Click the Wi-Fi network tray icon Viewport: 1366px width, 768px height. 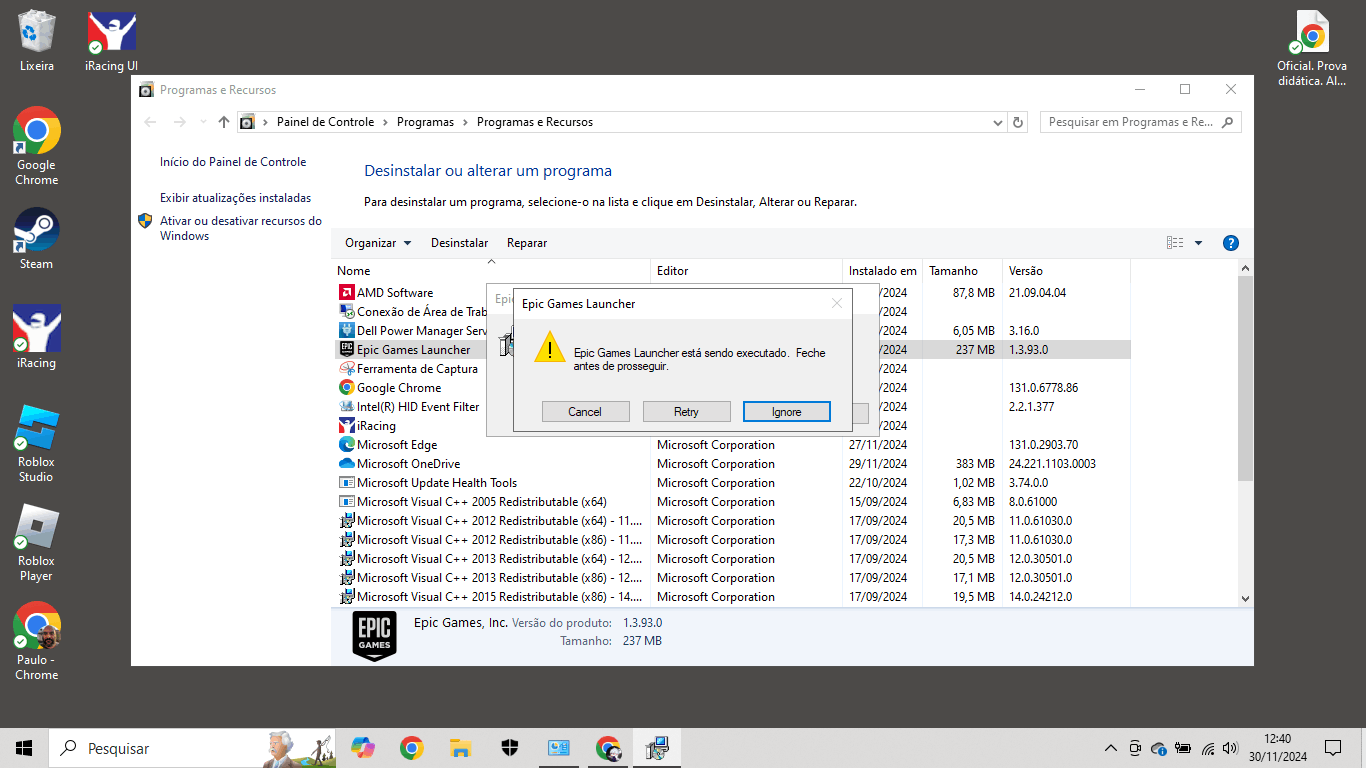(x=1207, y=748)
